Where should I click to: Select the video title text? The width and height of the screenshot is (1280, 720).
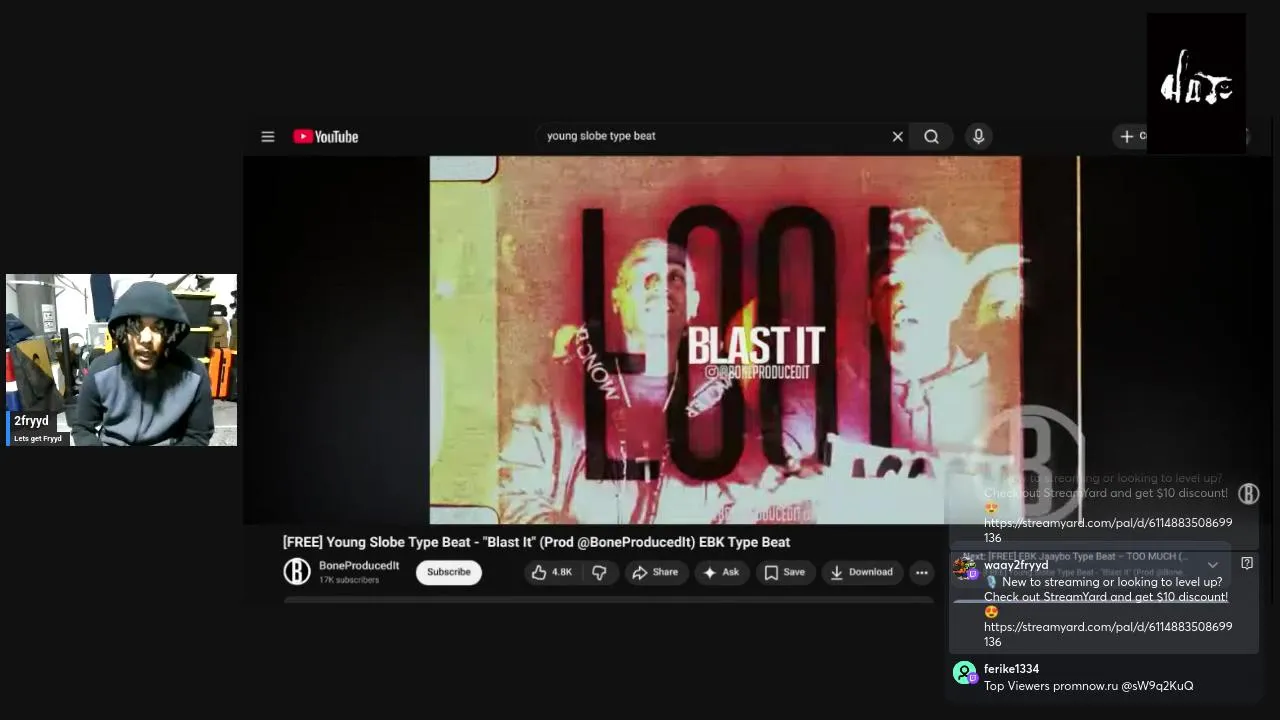(x=536, y=542)
